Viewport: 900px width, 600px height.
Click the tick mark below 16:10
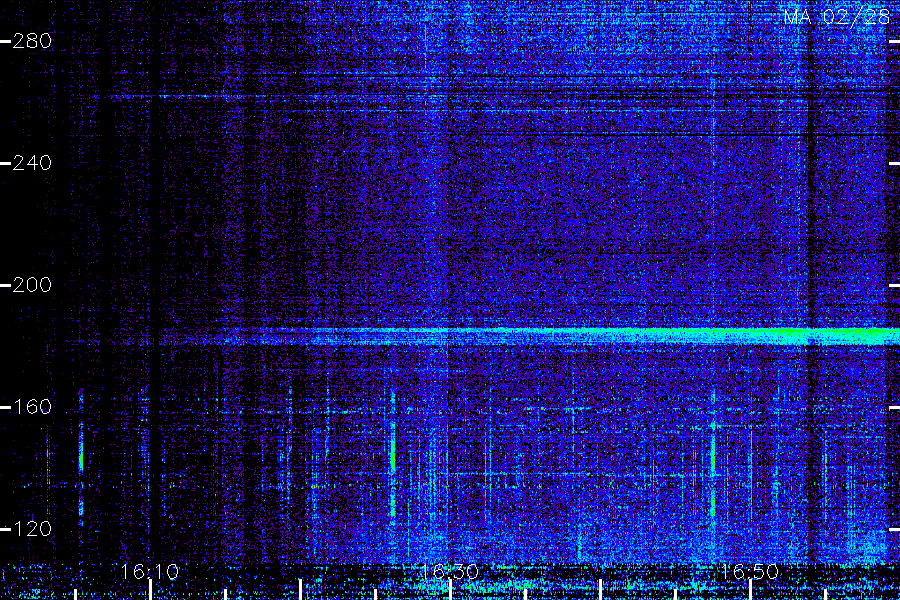tap(150, 590)
